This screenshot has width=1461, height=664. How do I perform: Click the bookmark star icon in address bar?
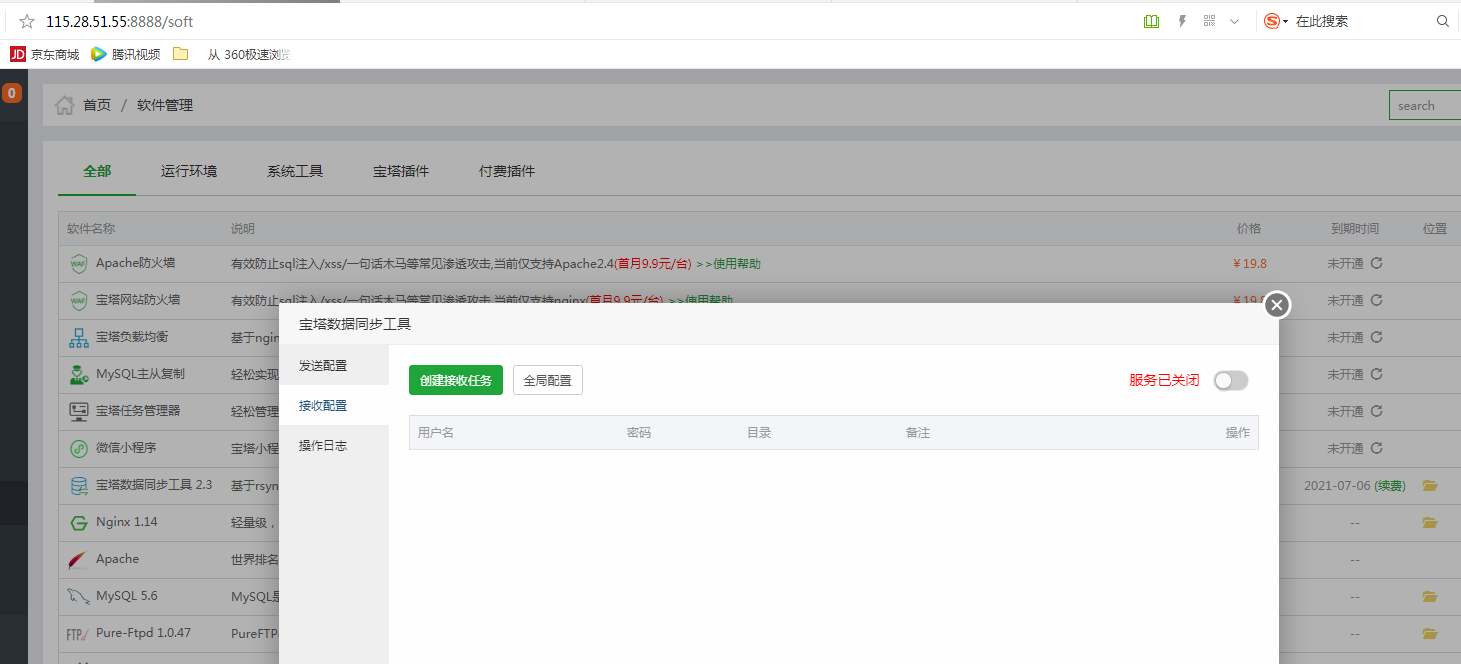tap(27, 21)
